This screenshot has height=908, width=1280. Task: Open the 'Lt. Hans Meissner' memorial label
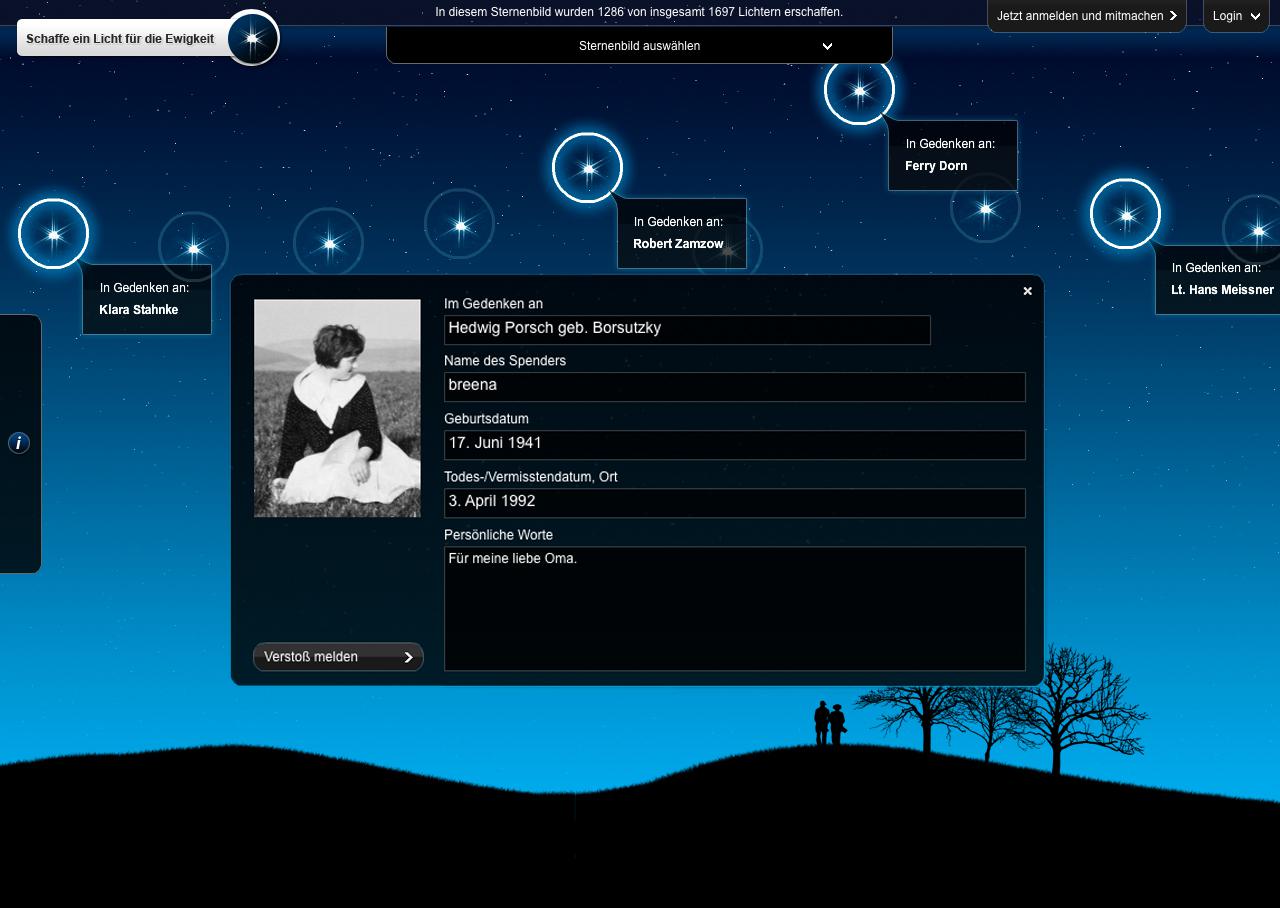coord(1218,280)
